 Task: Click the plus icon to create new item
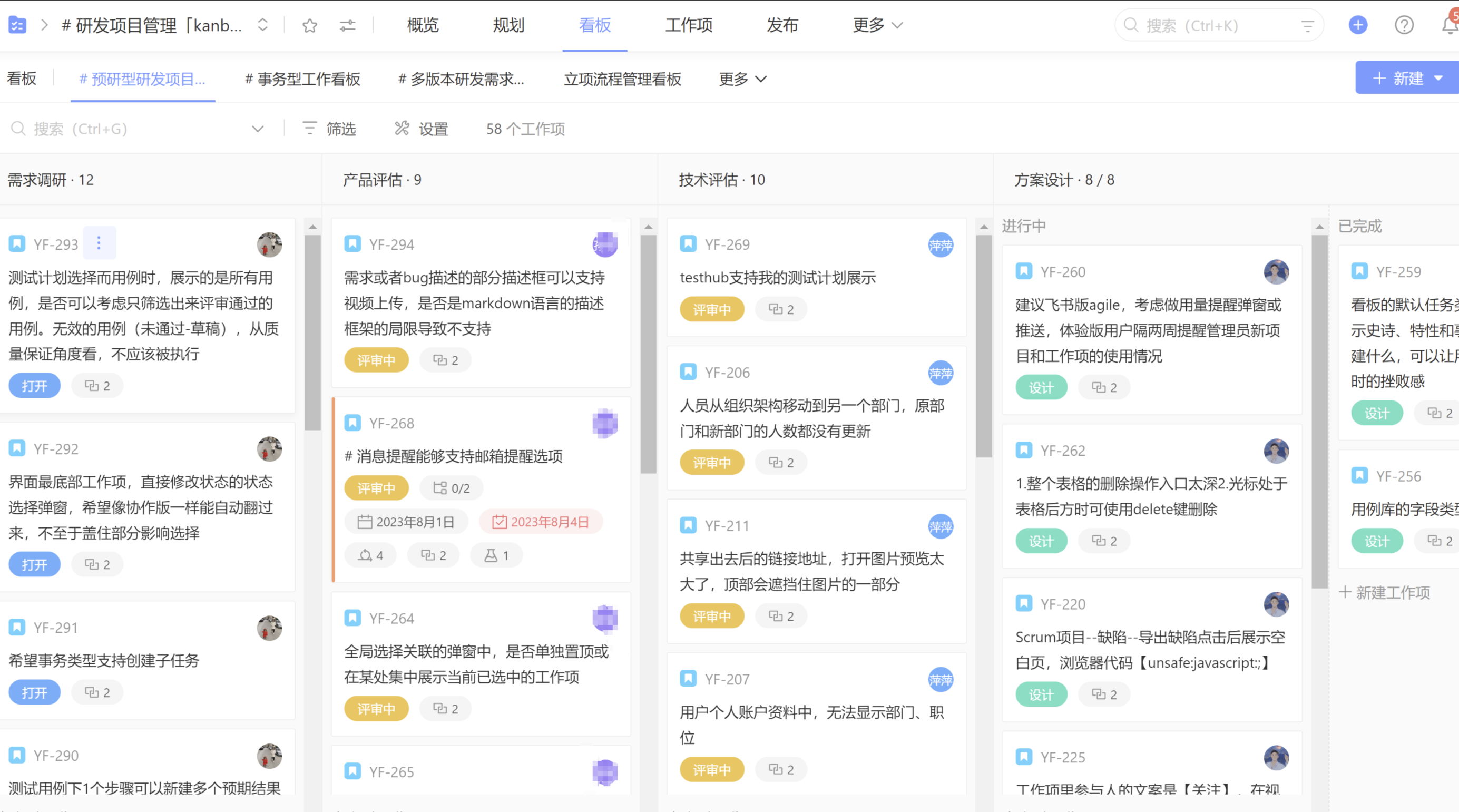click(1357, 25)
